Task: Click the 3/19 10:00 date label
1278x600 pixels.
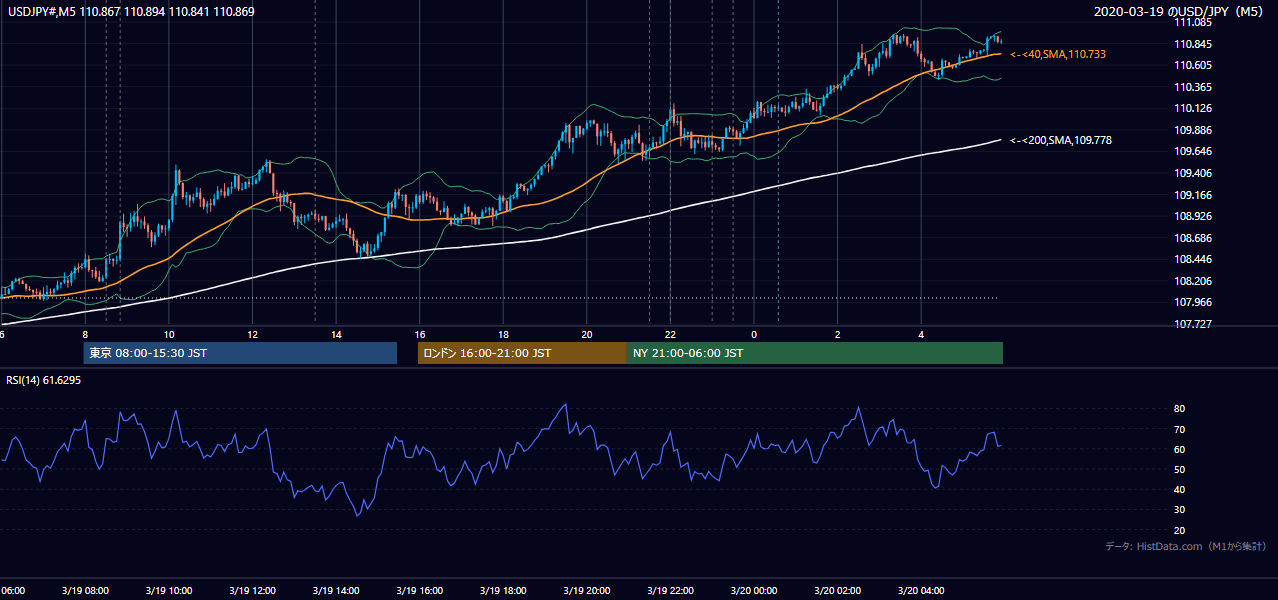Action: point(168,591)
